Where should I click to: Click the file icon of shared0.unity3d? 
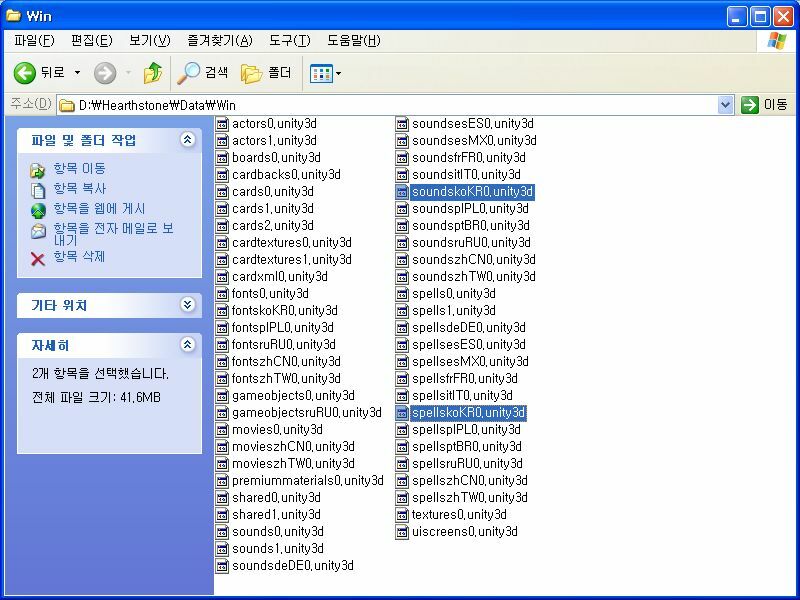pos(222,498)
